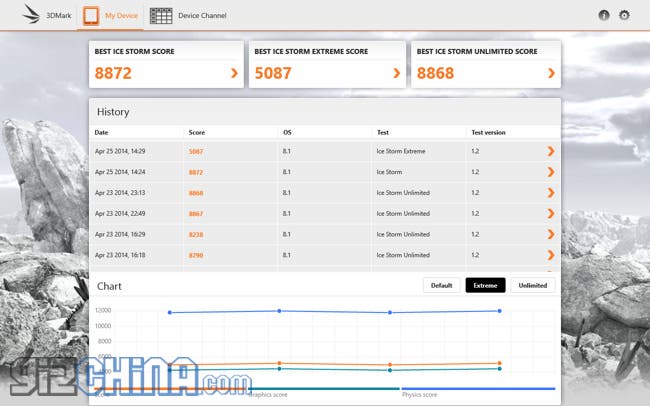The height and width of the screenshot is (406, 650).
Task: Click the 8872 best Ice Storm score
Action: click(x=113, y=73)
